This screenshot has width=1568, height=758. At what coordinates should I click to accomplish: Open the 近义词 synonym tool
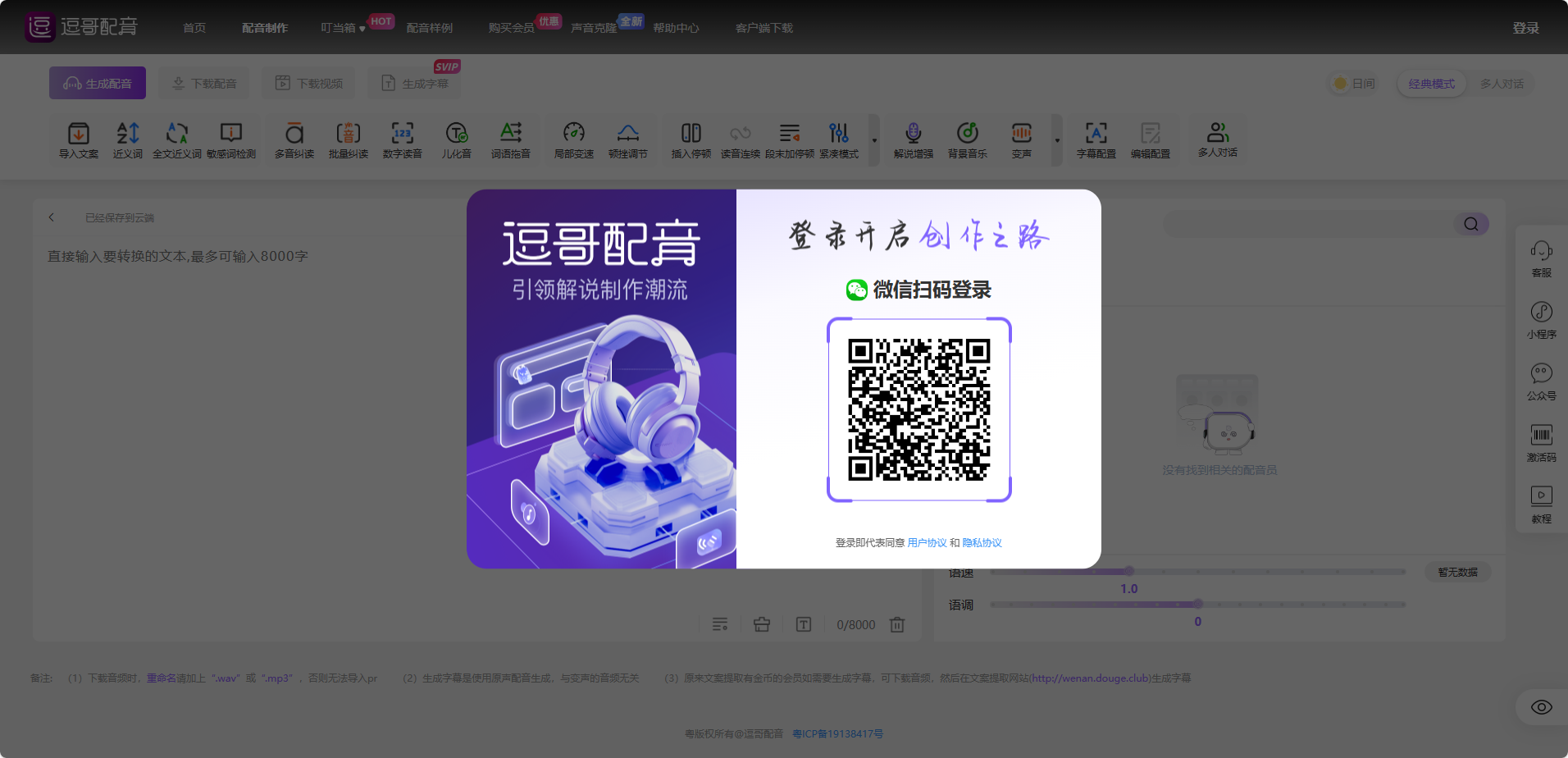coord(128,139)
